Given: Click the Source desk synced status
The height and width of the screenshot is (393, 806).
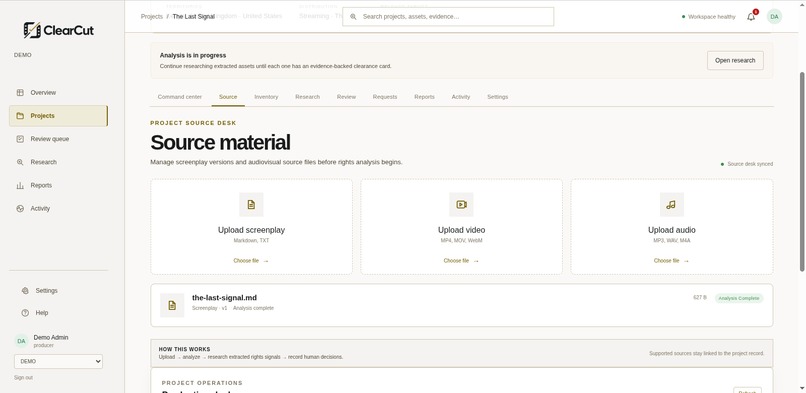Looking at the screenshot, I should pos(746,164).
